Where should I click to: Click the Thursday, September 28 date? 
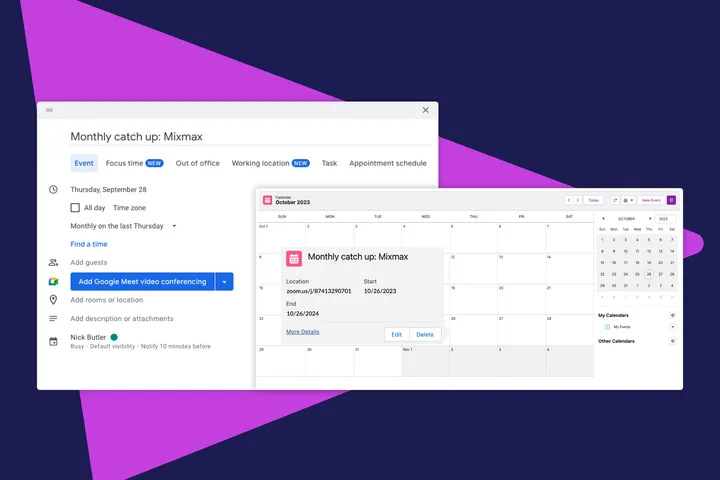pyautogui.click(x=108, y=189)
